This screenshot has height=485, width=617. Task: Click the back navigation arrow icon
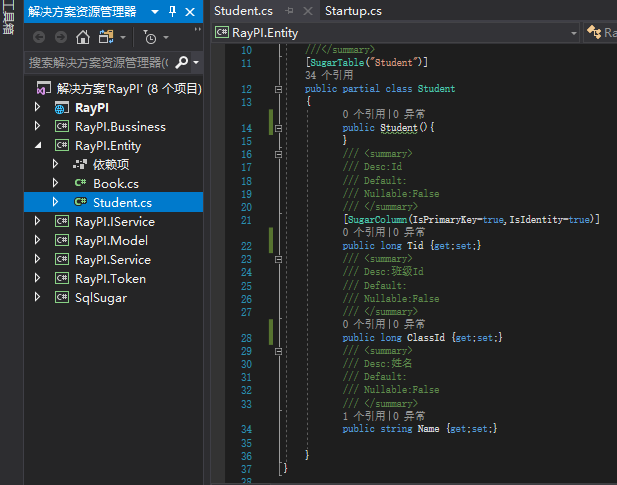click(39, 37)
